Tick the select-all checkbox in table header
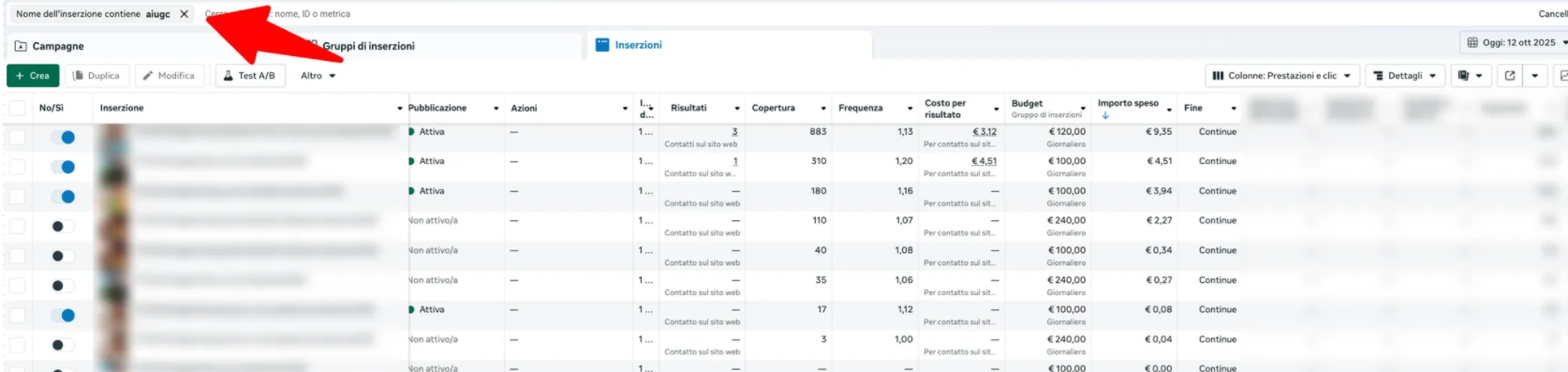This screenshot has height=372, width=1568. coord(17,109)
